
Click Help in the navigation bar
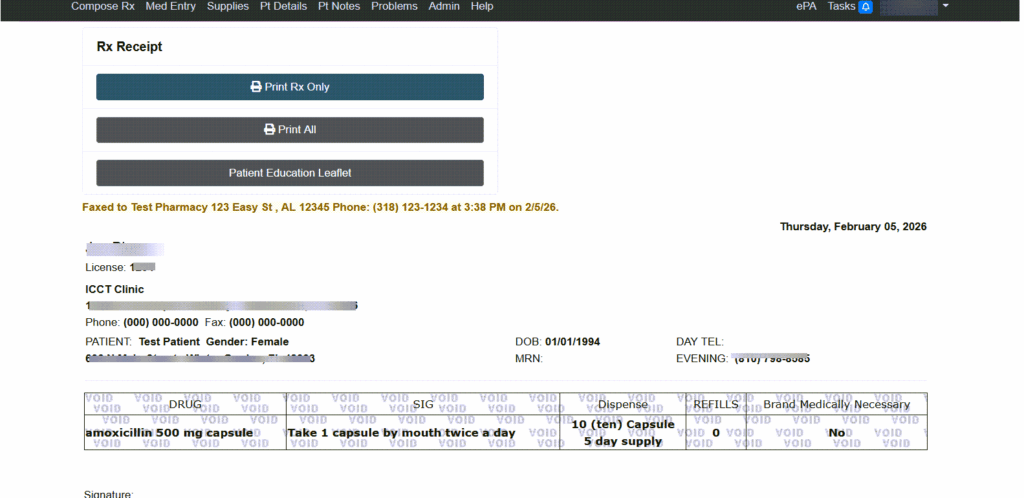pyautogui.click(x=482, y=6)
